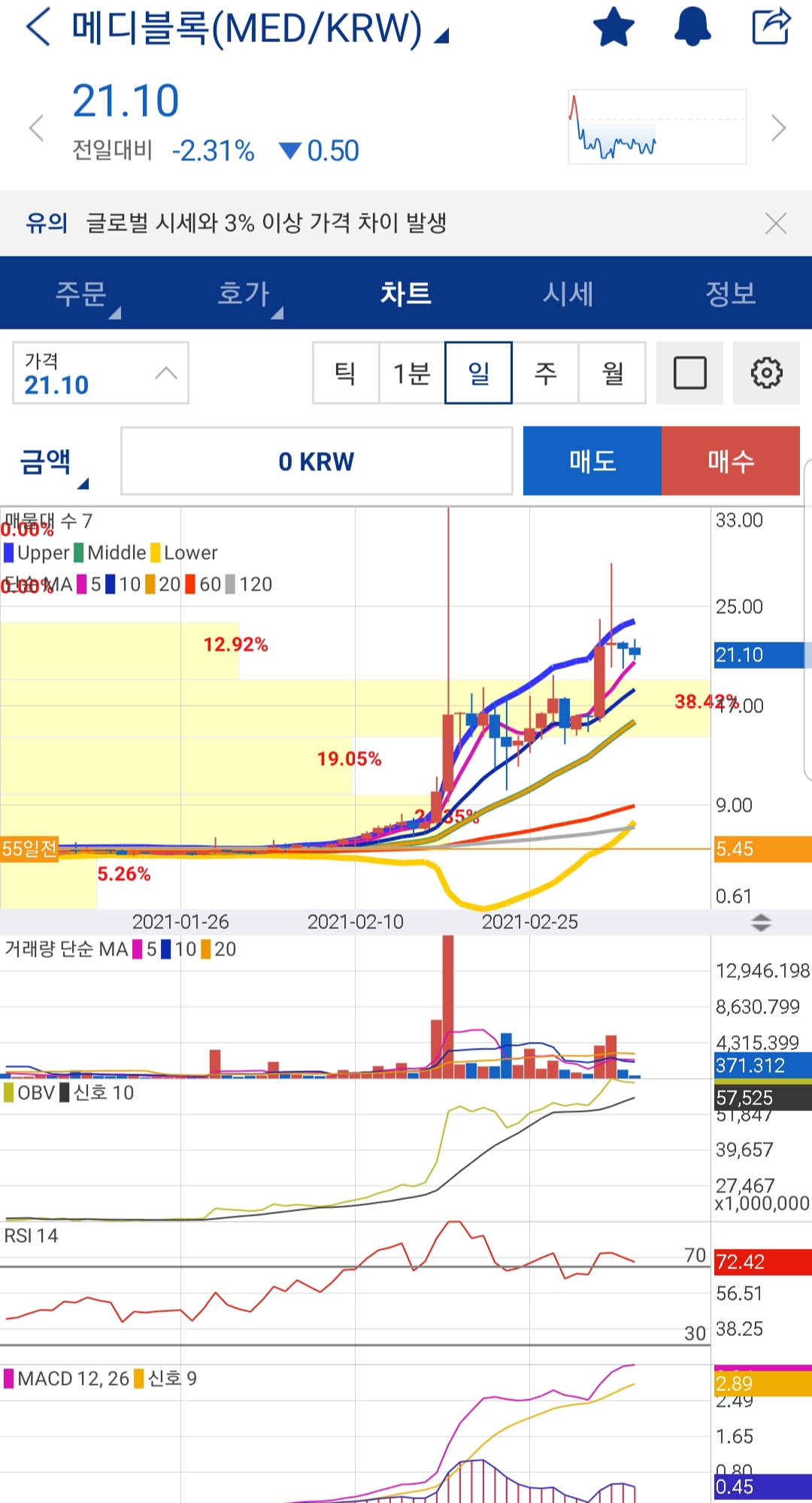
Task: Expand the 가격 21.10 price selector
Action: (101, 373)
